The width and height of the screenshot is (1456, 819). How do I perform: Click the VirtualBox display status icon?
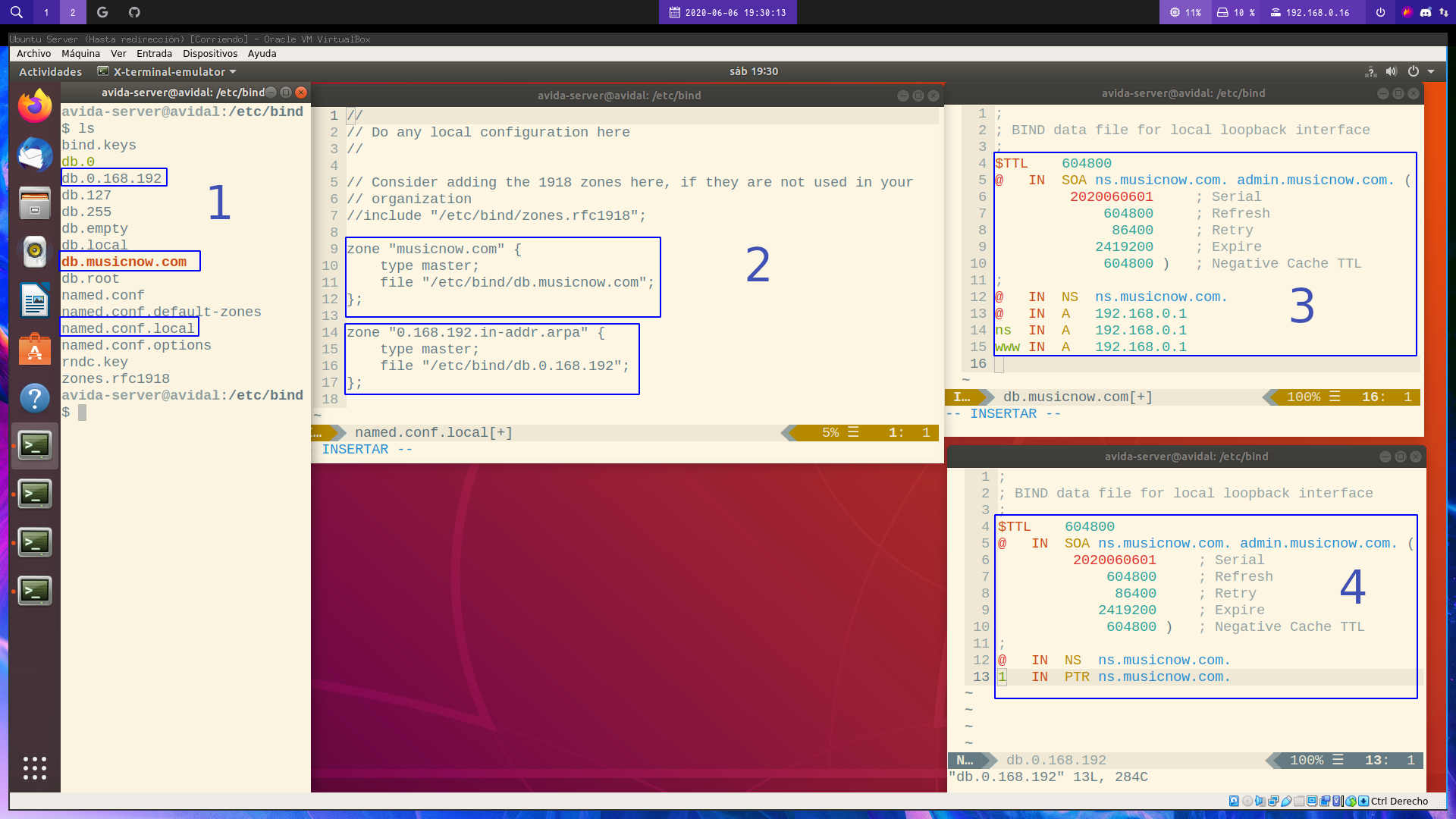tap(1312, 801)
